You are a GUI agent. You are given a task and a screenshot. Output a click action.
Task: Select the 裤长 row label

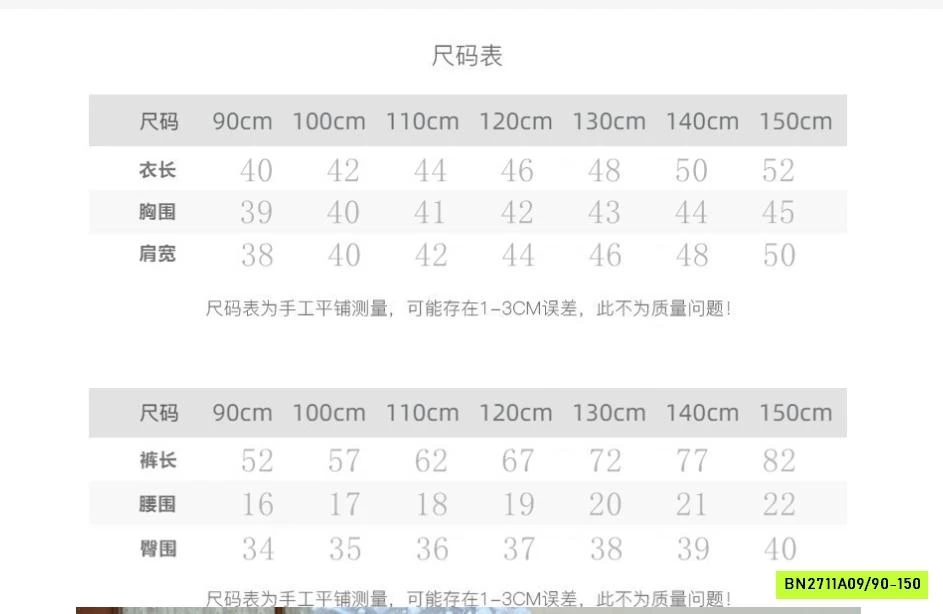click(157, 460)
